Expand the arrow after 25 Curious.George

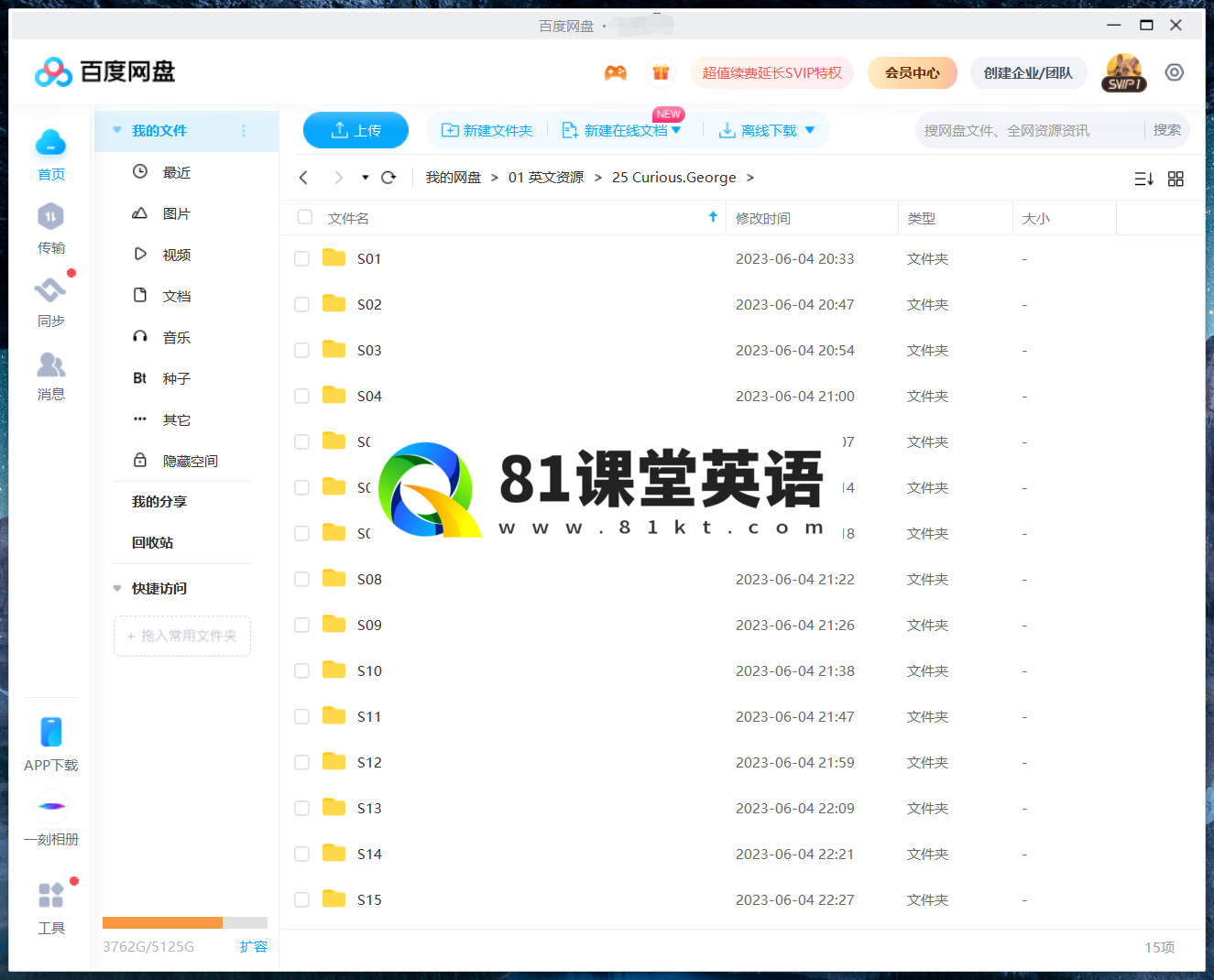[750, 178]
